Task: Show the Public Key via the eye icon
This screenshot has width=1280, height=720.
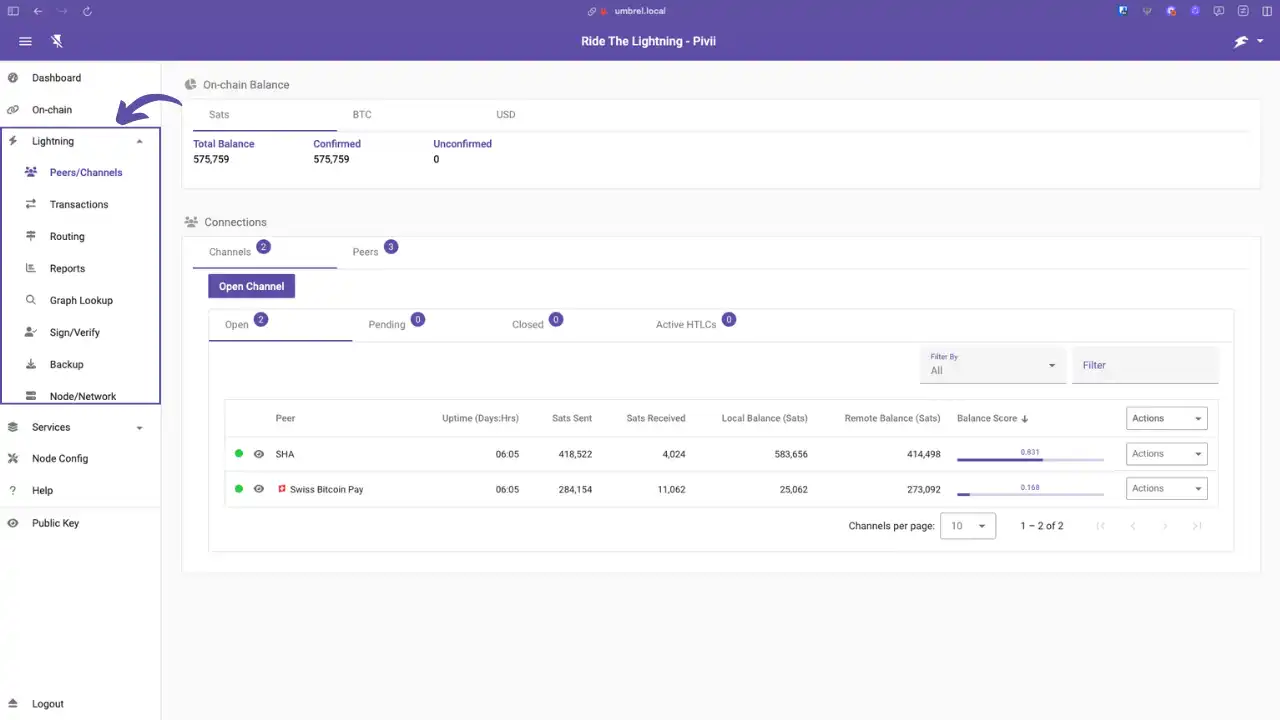Action: coord(13,523)
